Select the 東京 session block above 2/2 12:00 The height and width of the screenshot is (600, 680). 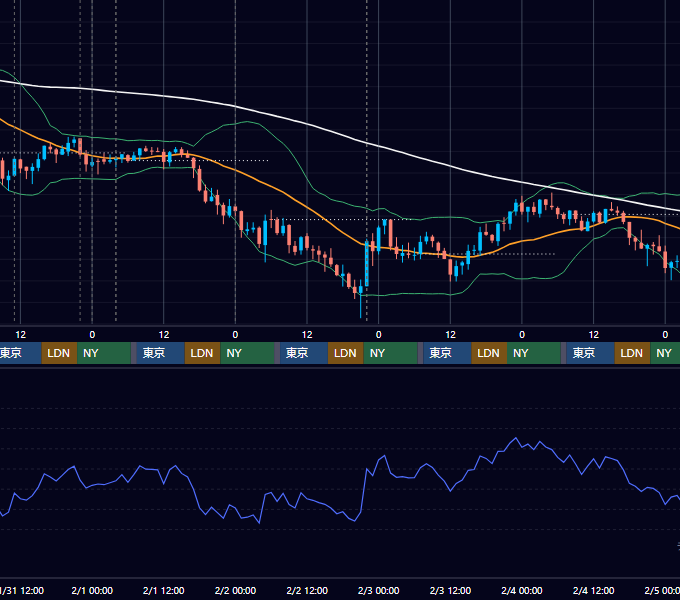point(304,353)
